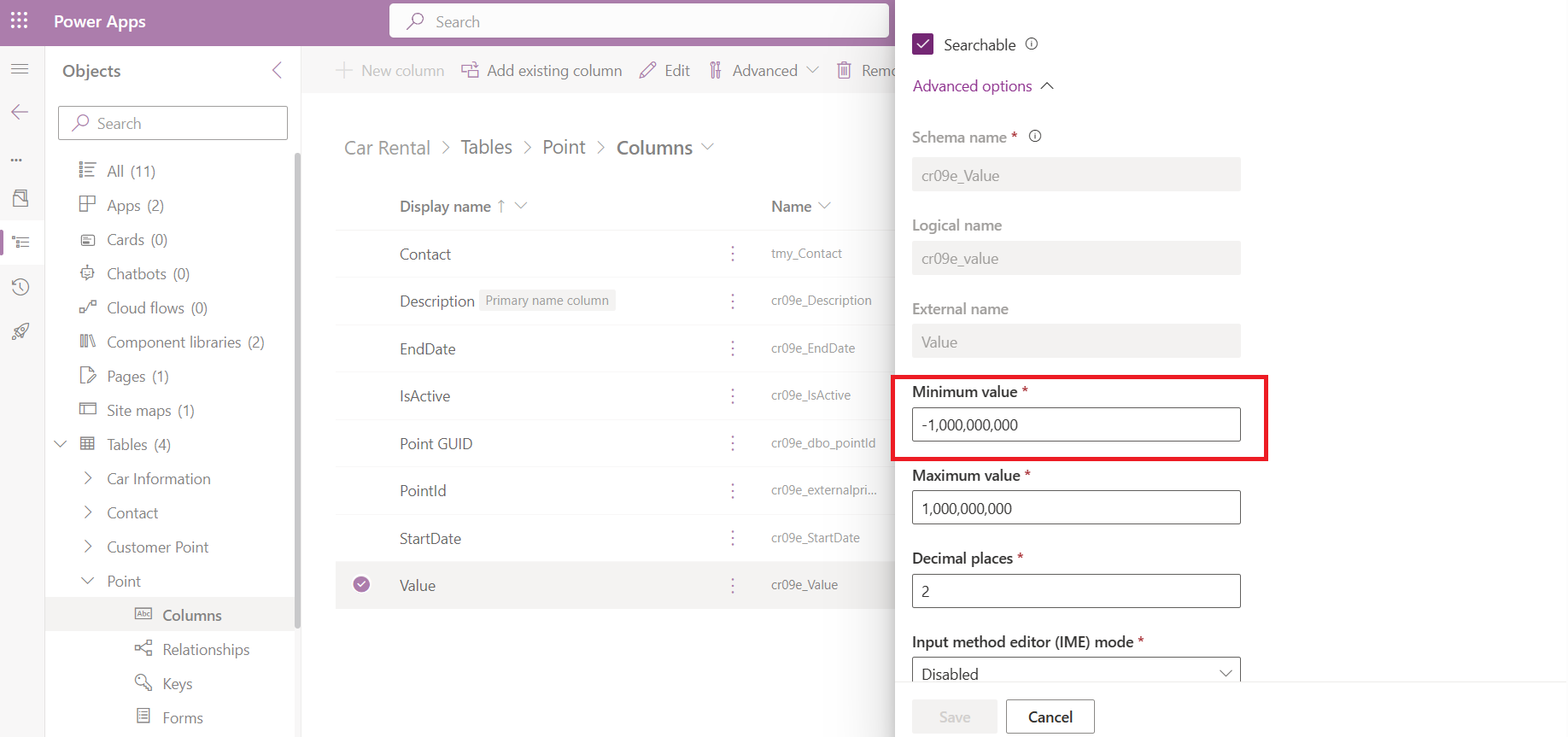The width and height of the screenshot is (1568, 737).
Task: Toggle the hamburger navigation menu
Action: pyautogui.click(x=20, y=68)
